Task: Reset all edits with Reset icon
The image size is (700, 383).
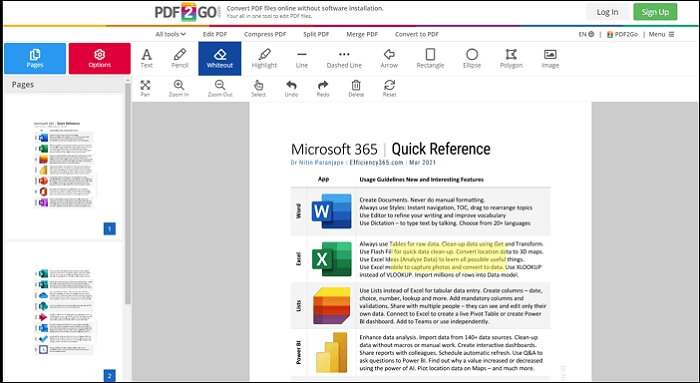Action: click(x=389, y=88)
